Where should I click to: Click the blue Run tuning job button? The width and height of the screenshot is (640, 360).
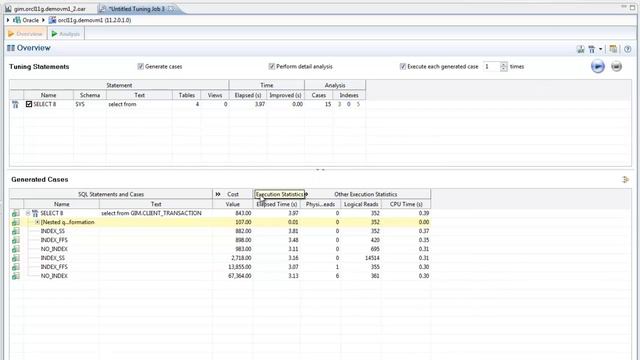[x=598, y=67]
